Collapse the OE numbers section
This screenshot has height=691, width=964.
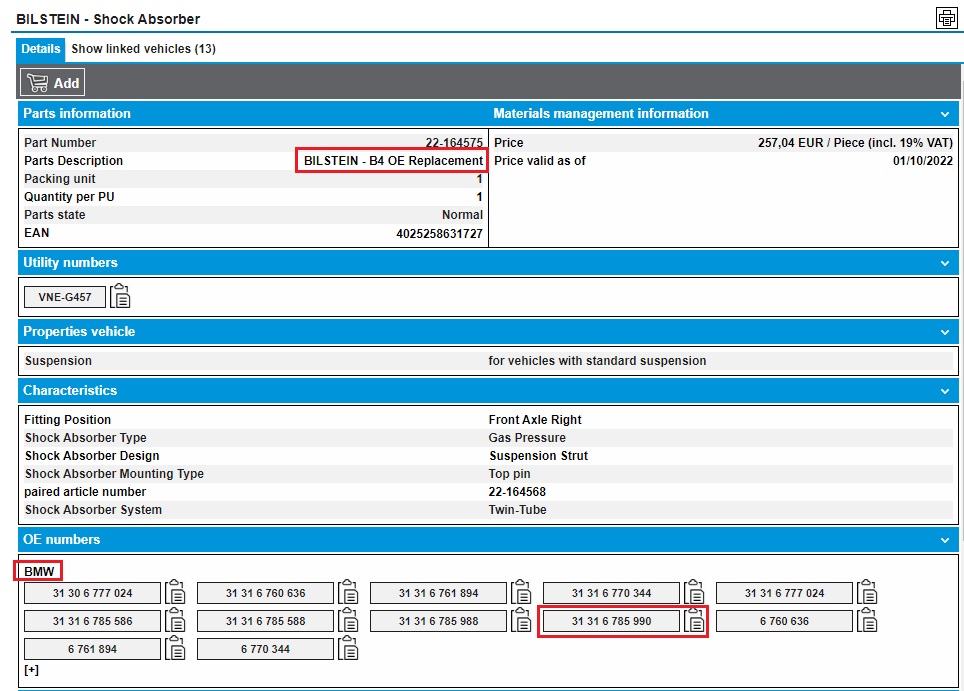945,540
